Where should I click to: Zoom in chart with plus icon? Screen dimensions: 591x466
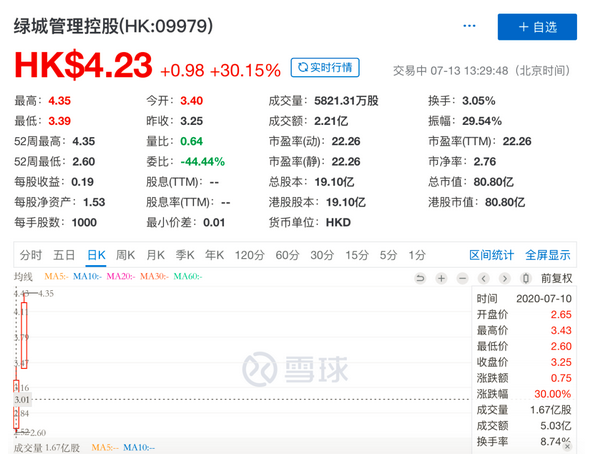point(441,279)
